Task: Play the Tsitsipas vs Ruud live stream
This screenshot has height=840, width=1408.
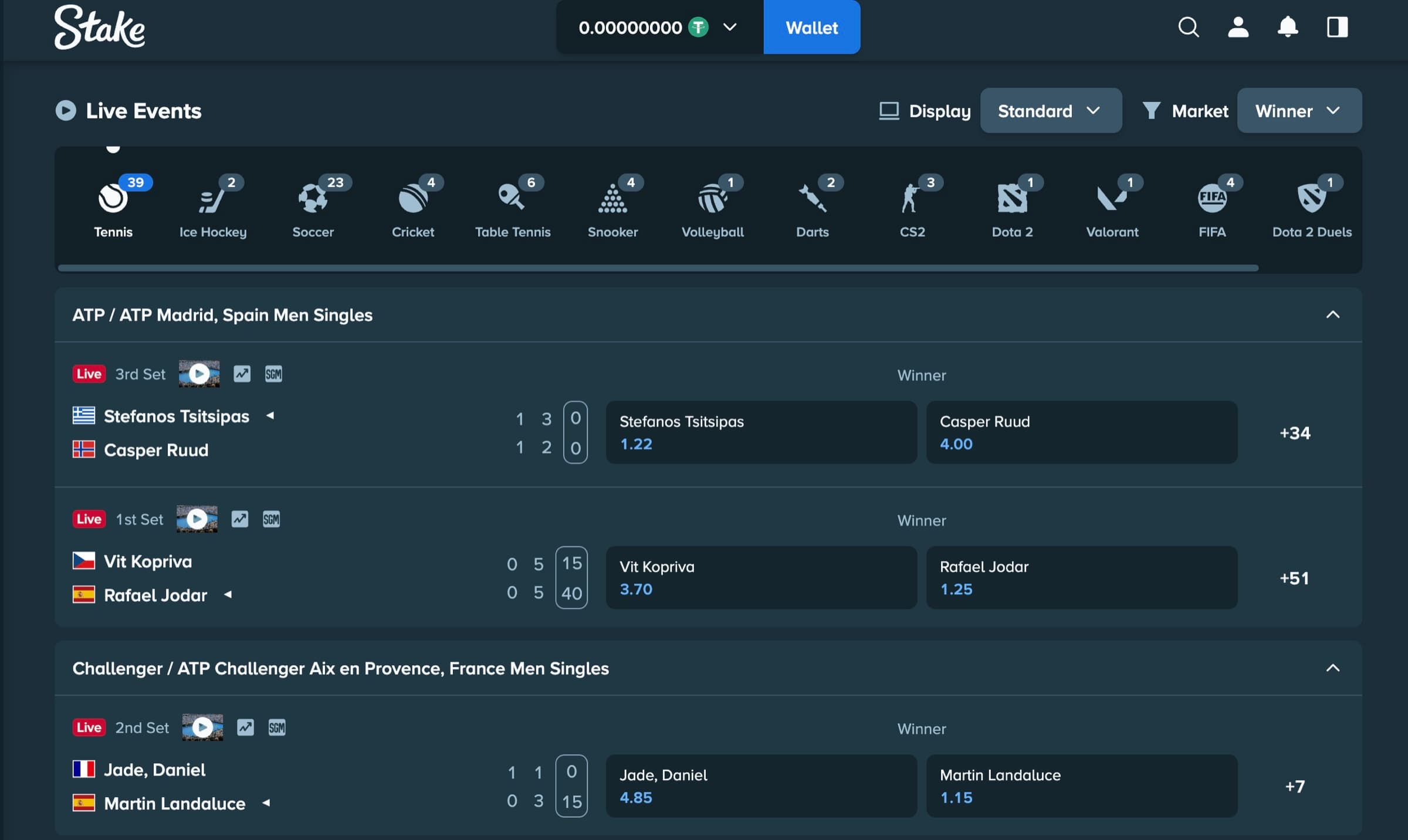Action: click(x=199, y=374)
